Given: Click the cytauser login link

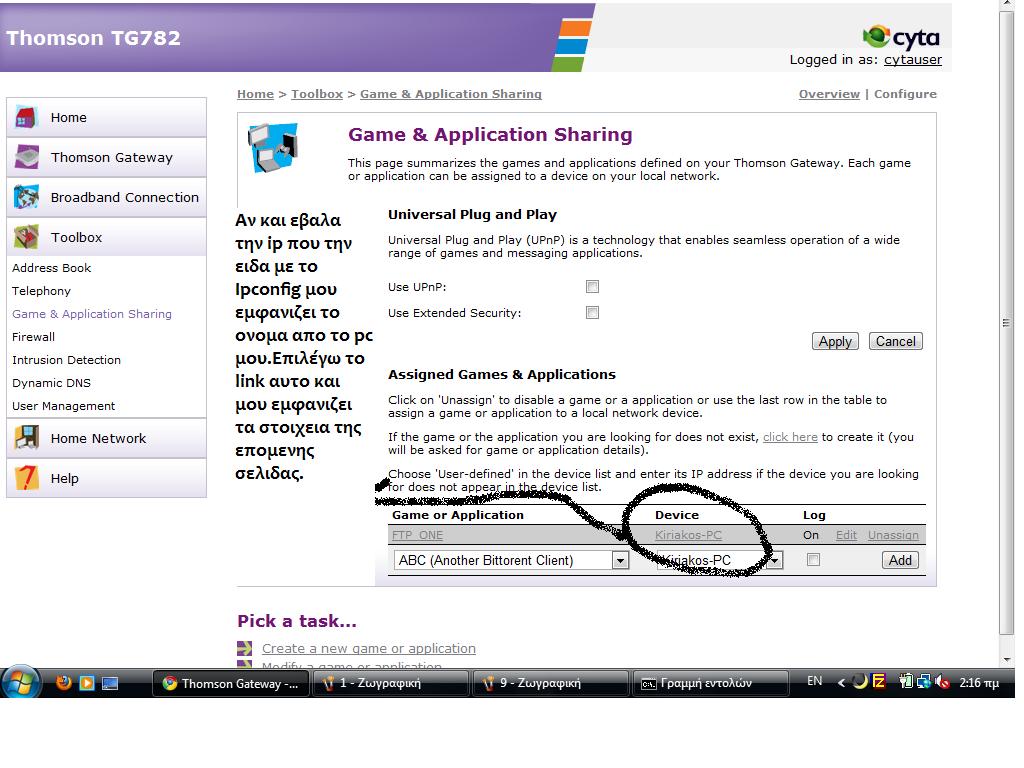Looking at the screenshot, I should [913, 59].
